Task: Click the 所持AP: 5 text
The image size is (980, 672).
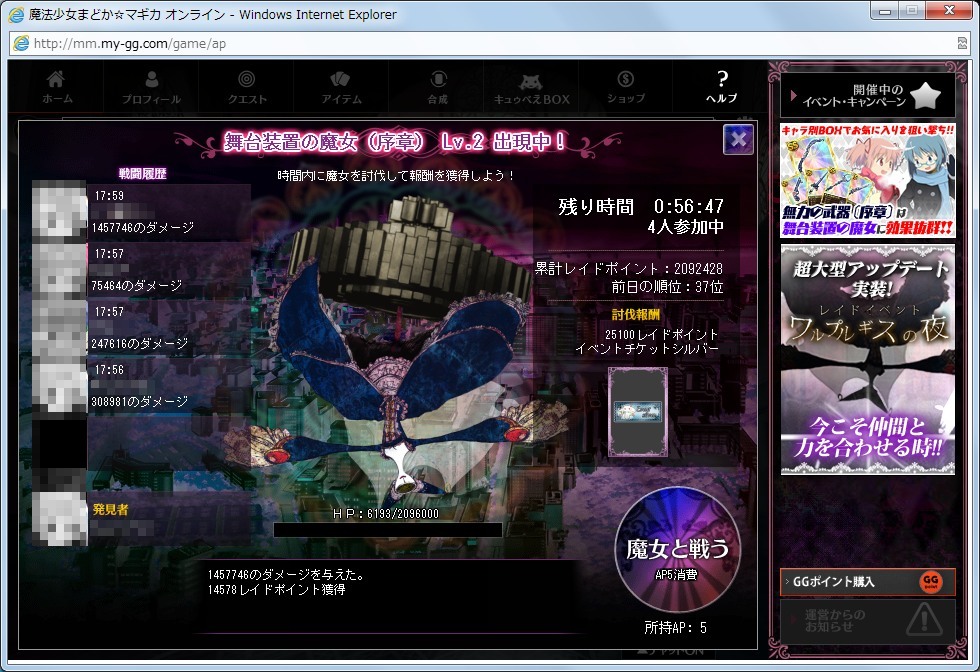Action: click(676, 628)
